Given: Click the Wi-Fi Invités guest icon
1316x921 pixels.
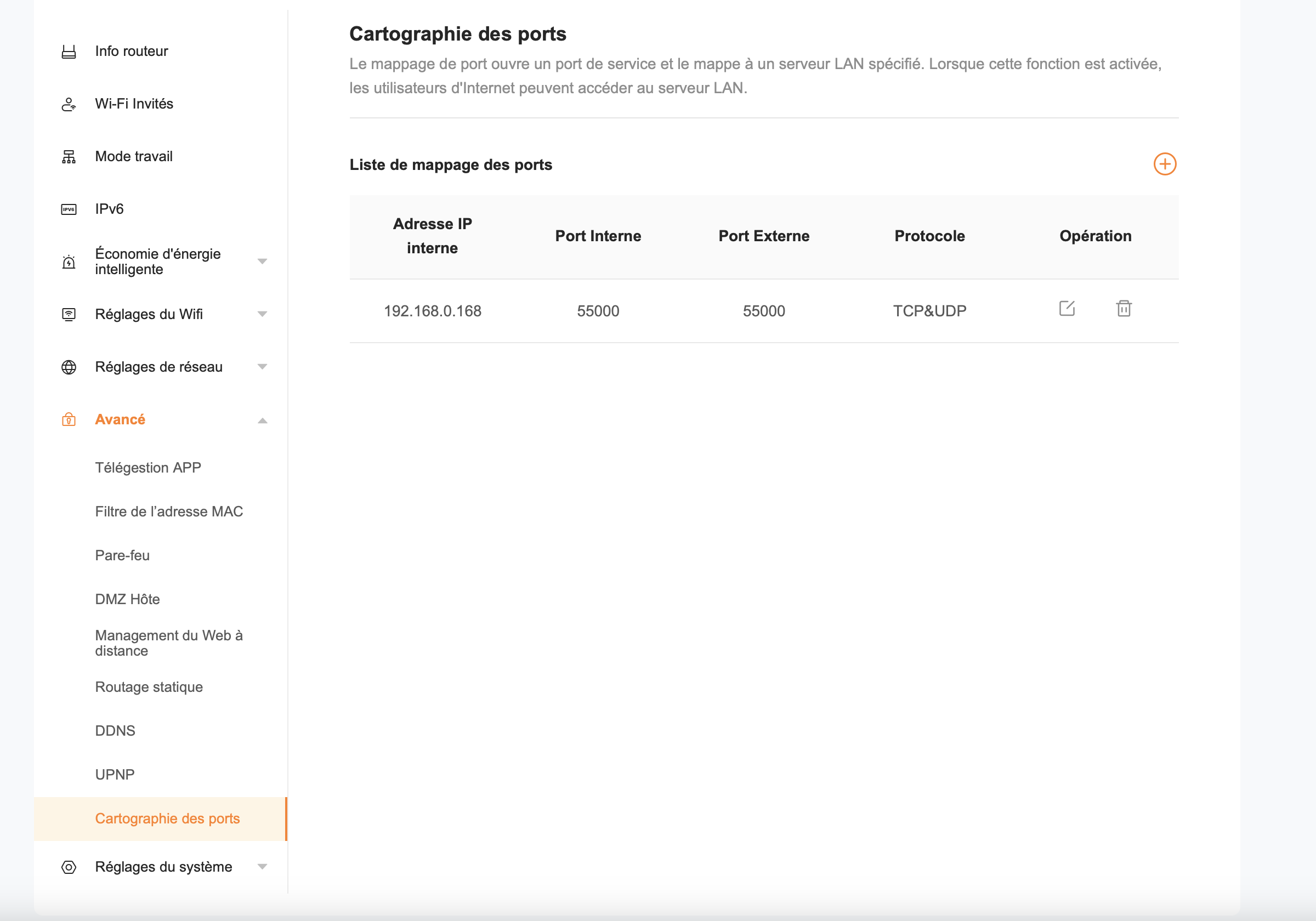Looking at the screenshot, I should (x=69, y=104).
